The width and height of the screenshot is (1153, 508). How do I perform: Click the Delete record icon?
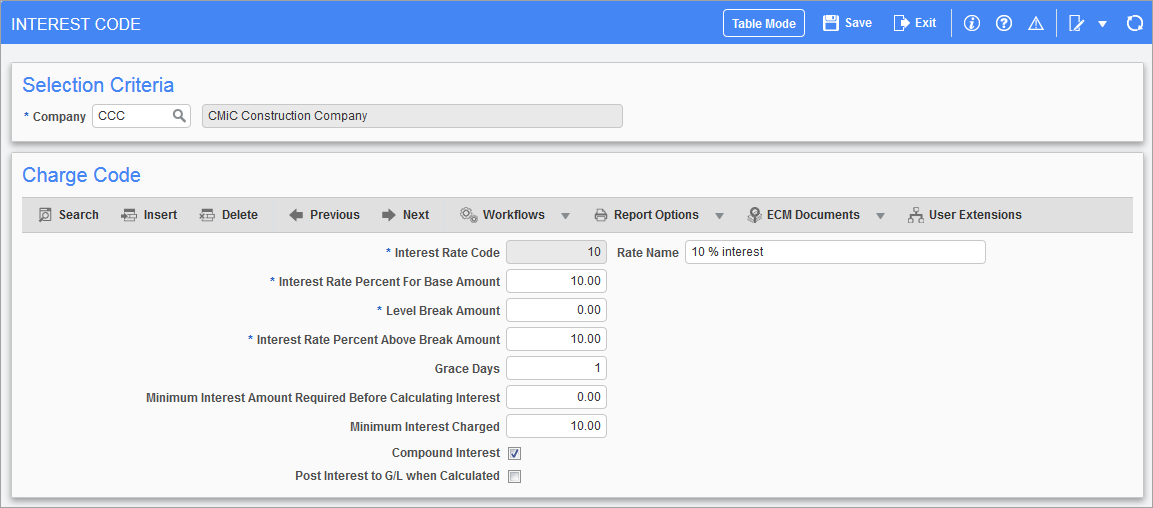coord(207,215)
